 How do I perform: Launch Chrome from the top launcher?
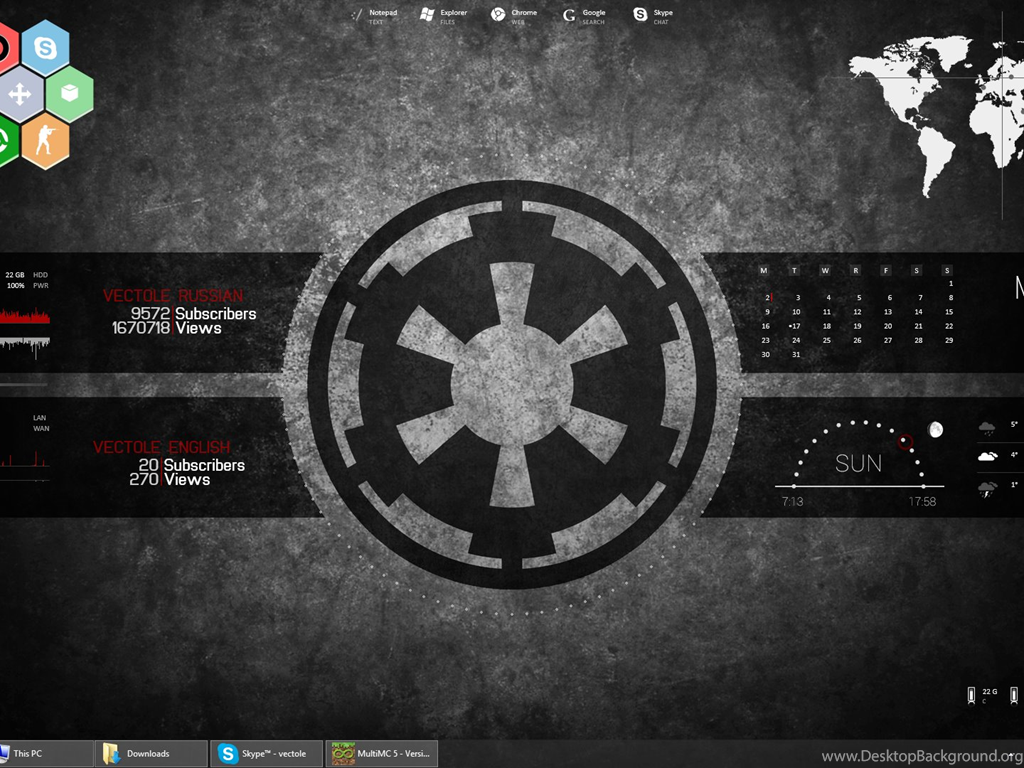514,16
